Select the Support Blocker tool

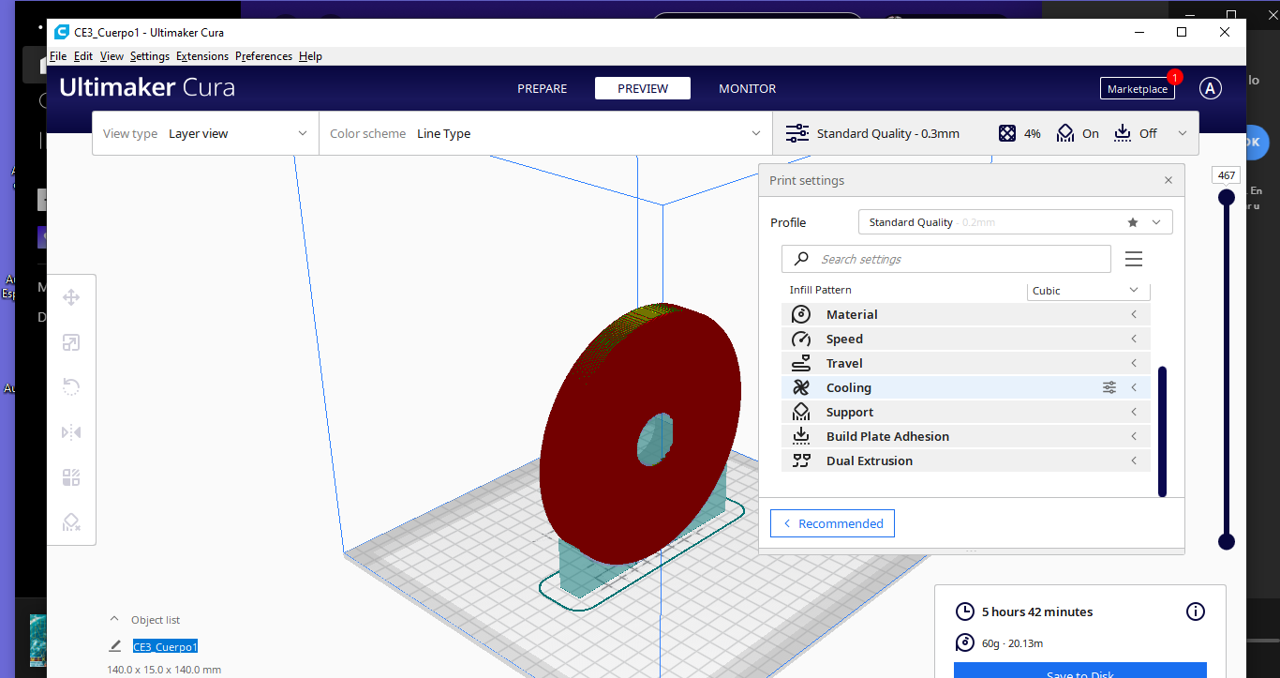tap(71, 522)
